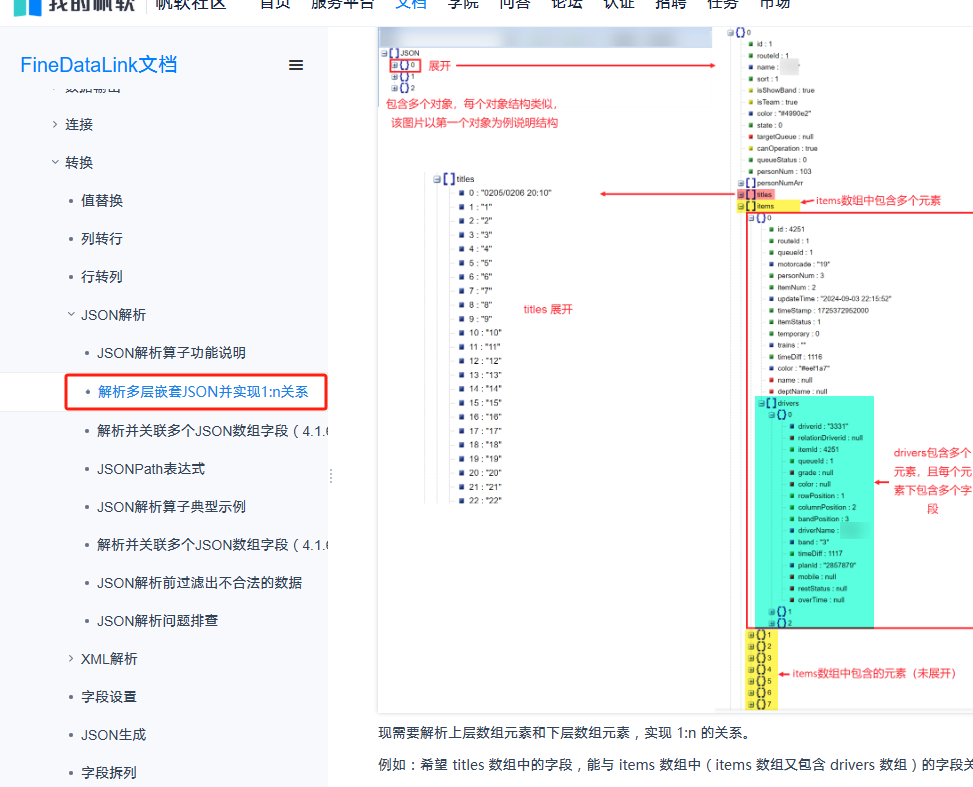
Task: Expand the XML解析 section chevron
Action: [71, 659]
